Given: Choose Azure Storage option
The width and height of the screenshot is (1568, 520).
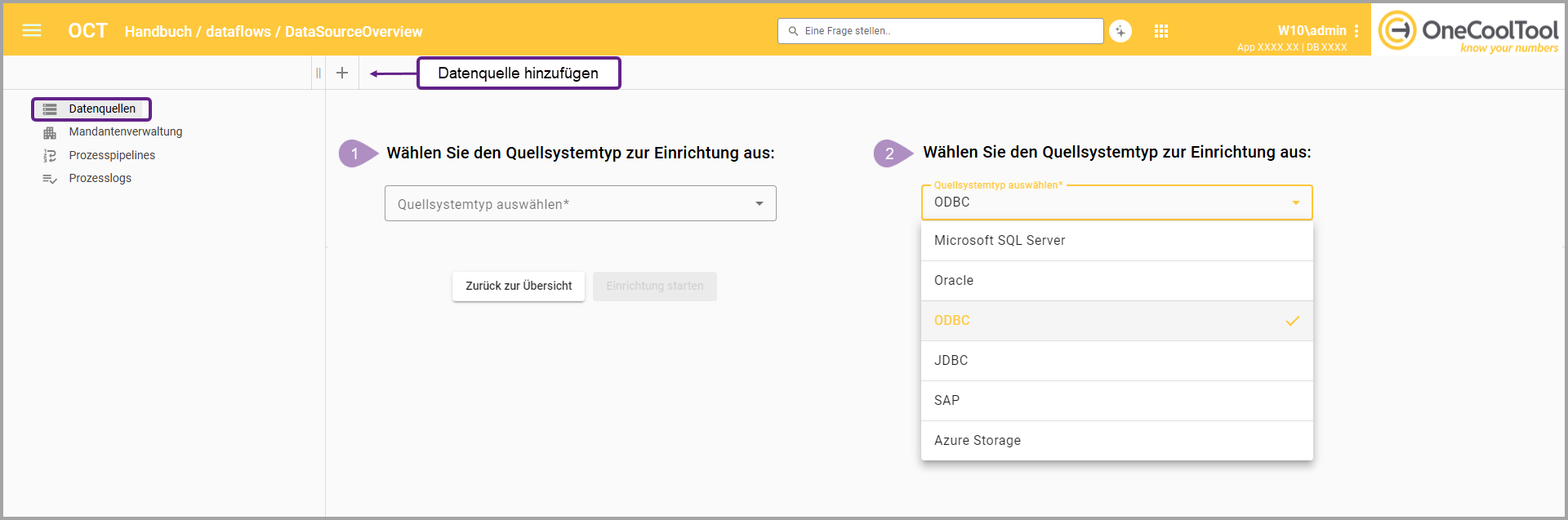Looking at the screenshot, I should click(1116, 441).
